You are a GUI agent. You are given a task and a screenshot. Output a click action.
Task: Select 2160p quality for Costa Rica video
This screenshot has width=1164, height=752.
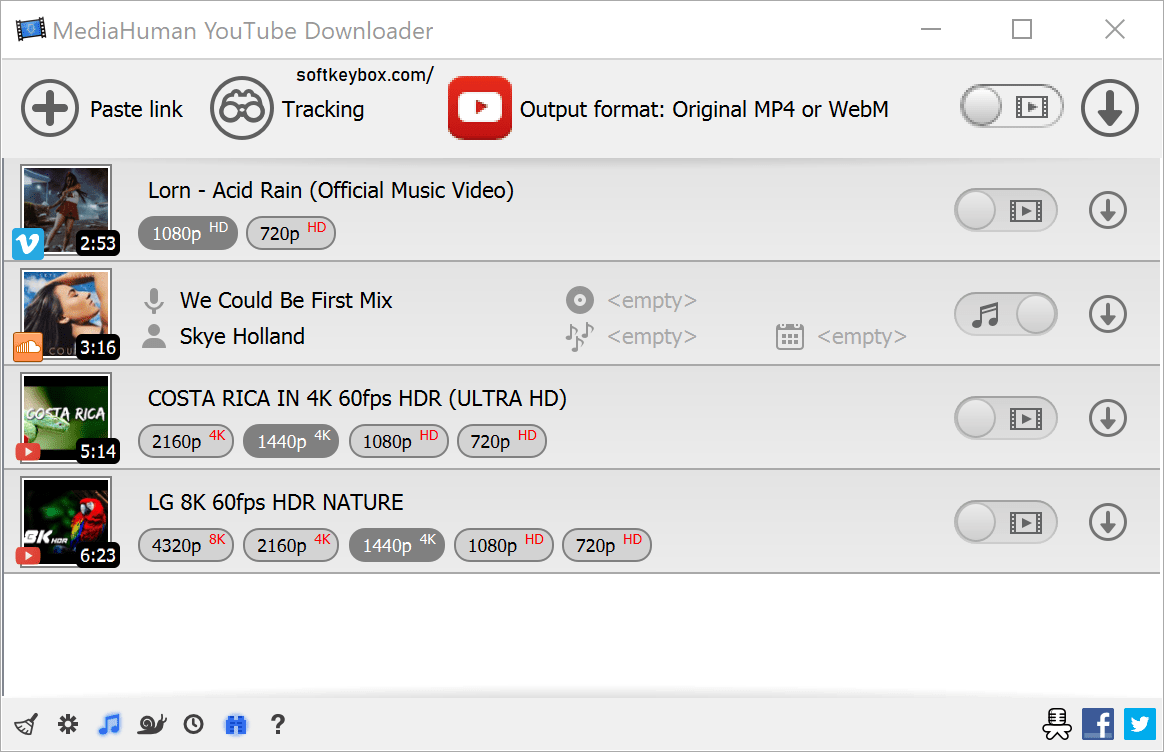pos(185,441)
